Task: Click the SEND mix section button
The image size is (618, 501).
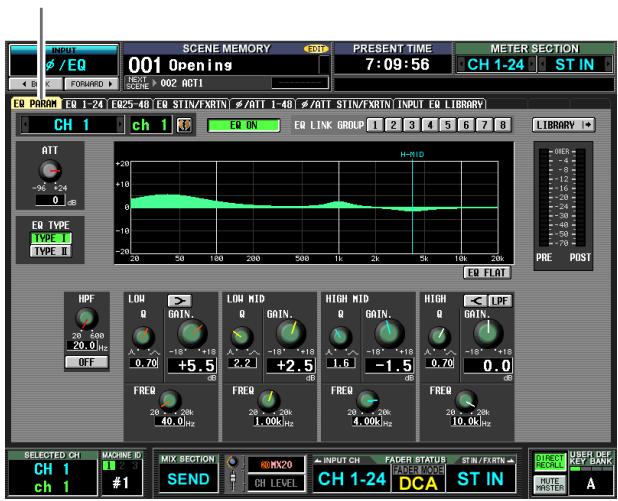Action: 188,479
